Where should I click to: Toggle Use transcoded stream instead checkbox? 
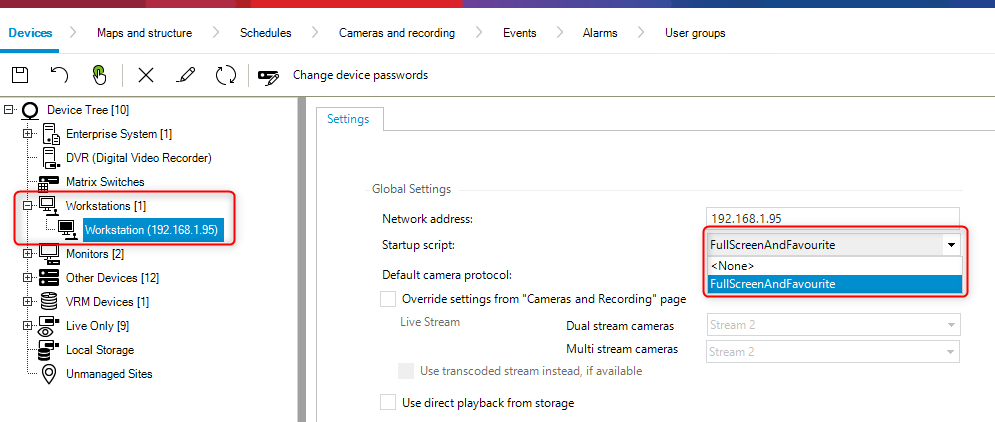coord(406,371)
